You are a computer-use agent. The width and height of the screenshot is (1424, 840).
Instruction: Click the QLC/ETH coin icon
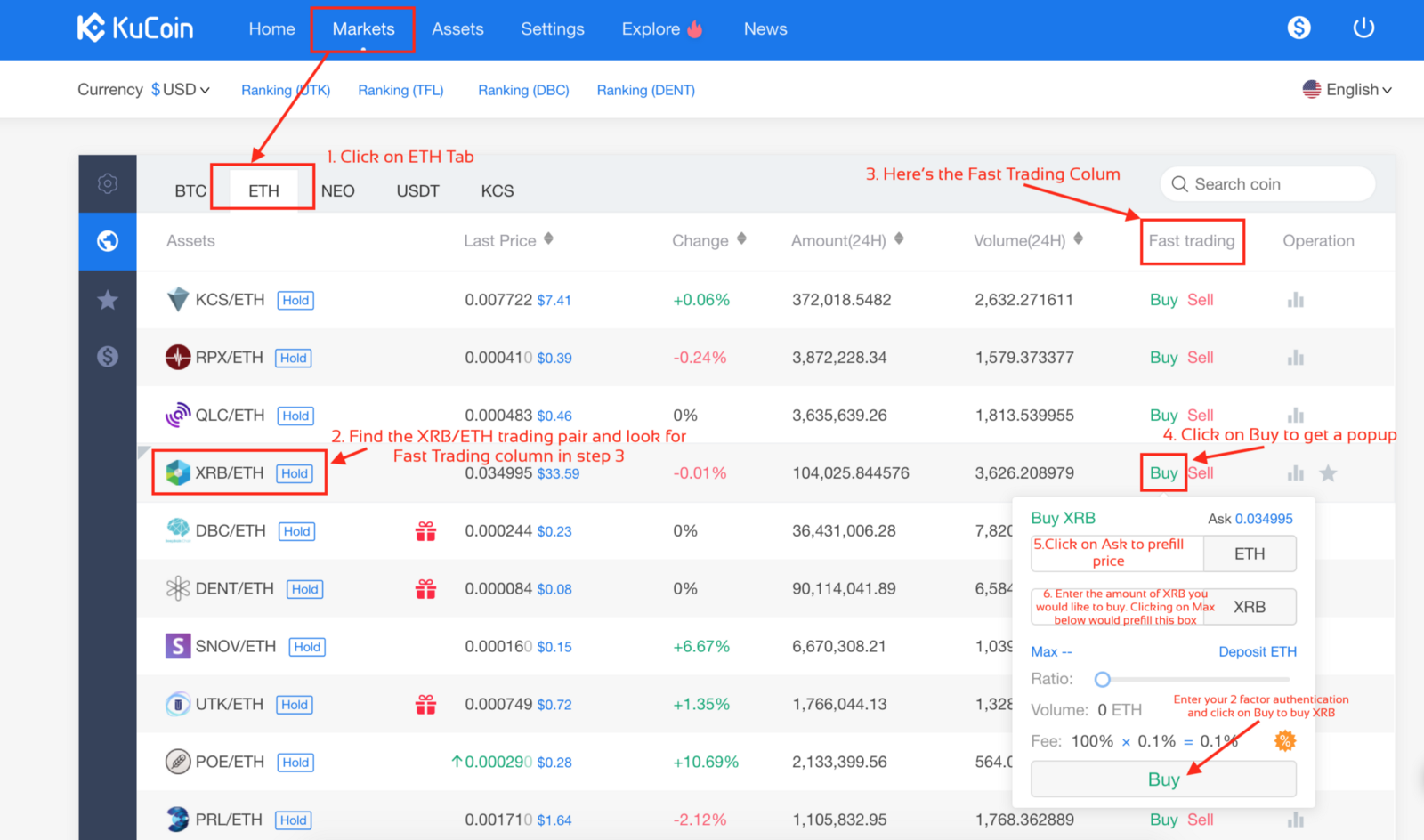point(178,415)
